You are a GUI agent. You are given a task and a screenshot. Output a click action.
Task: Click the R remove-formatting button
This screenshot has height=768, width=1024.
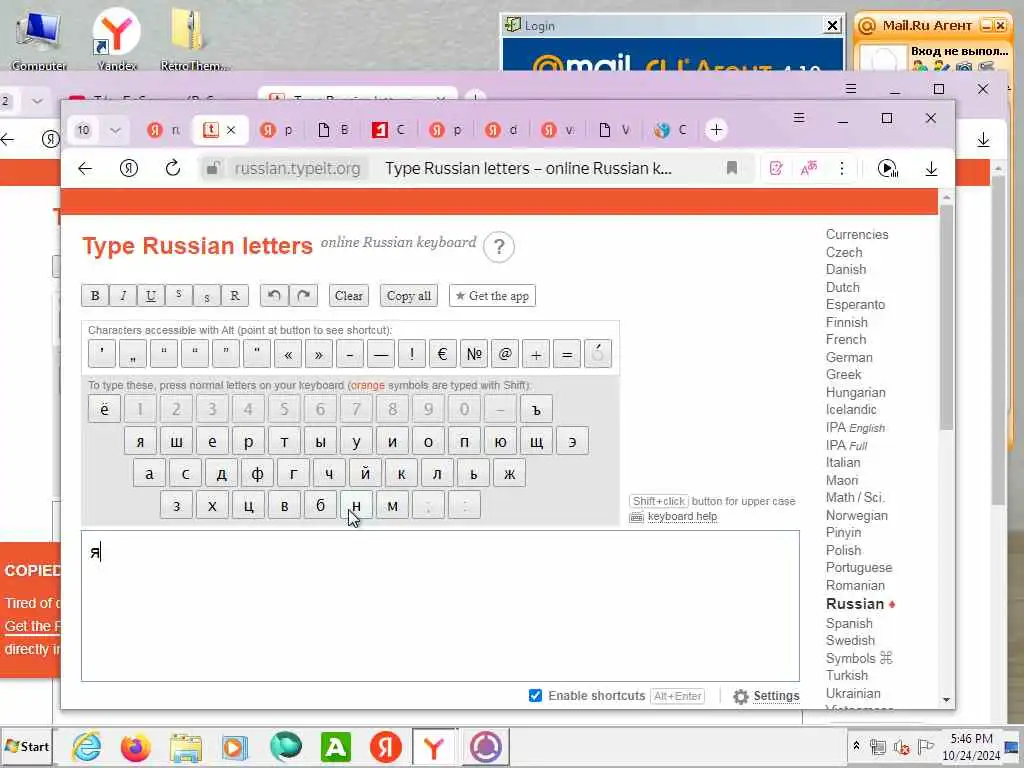pyautogui.click(x=235, y=296)
